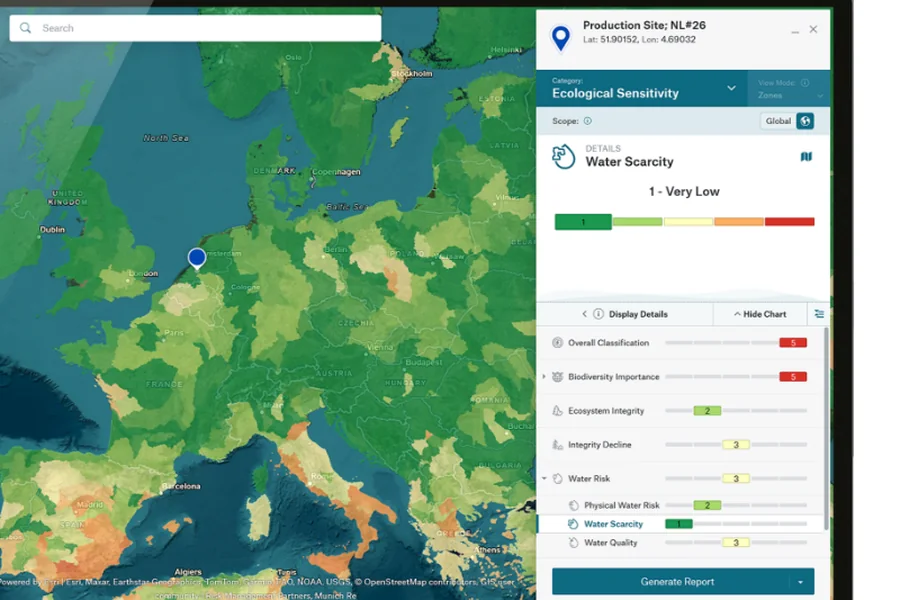Click the orange segment of the Water Scarcity scale

click(739, 222)
